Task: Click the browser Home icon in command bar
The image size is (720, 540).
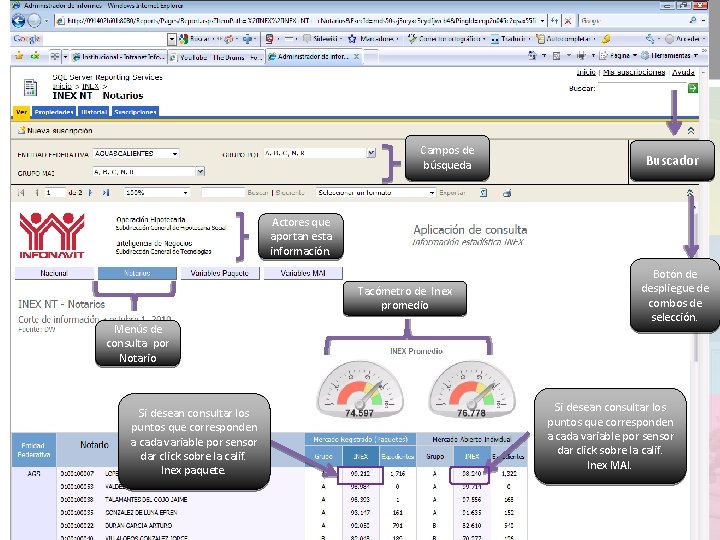Action: [x=532, y=56]
